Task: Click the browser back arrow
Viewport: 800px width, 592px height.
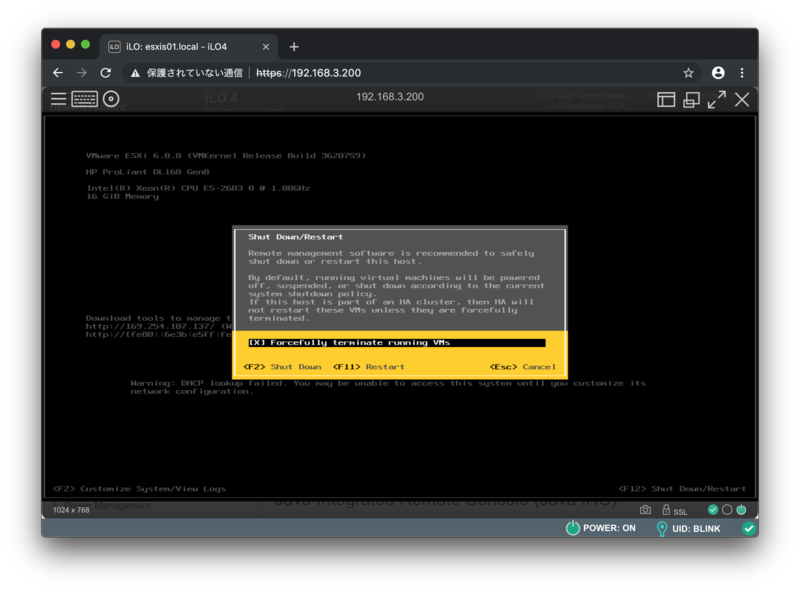Action: [x=58, y=73]
